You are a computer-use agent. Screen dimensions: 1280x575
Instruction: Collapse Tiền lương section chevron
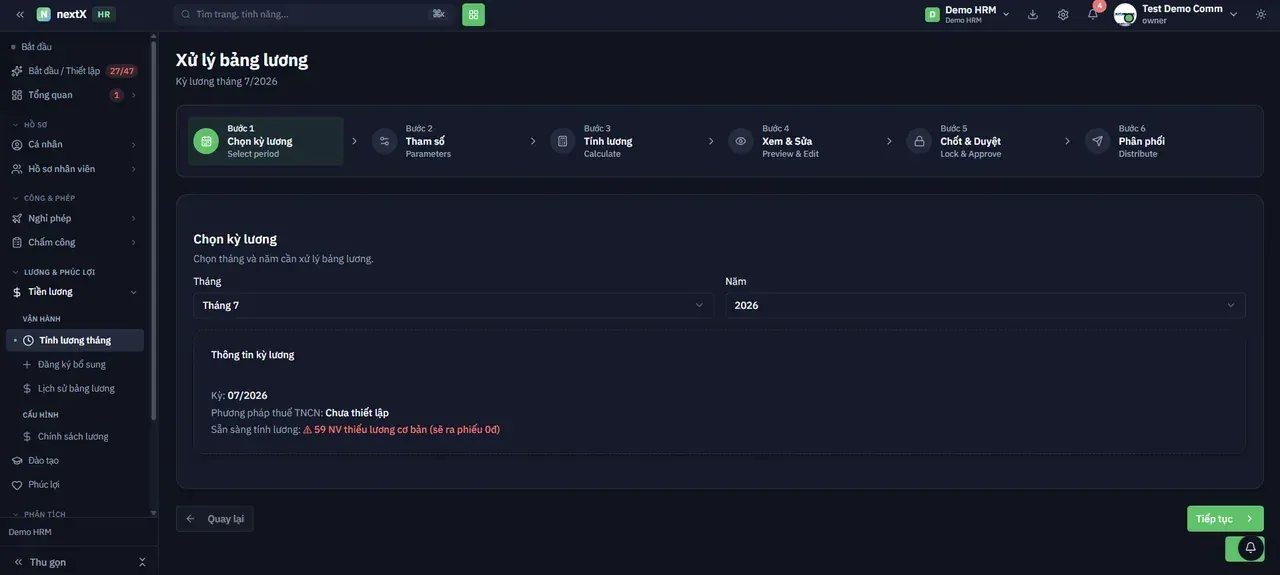133,292
